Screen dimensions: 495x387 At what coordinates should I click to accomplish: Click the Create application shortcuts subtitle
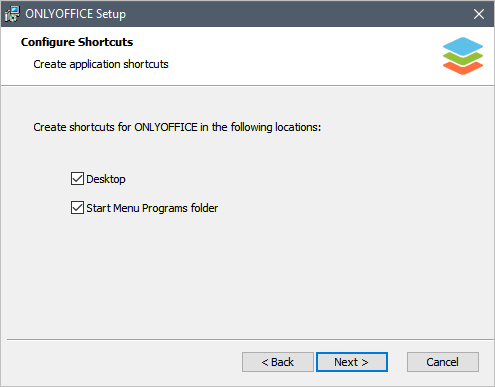[101, 64]
